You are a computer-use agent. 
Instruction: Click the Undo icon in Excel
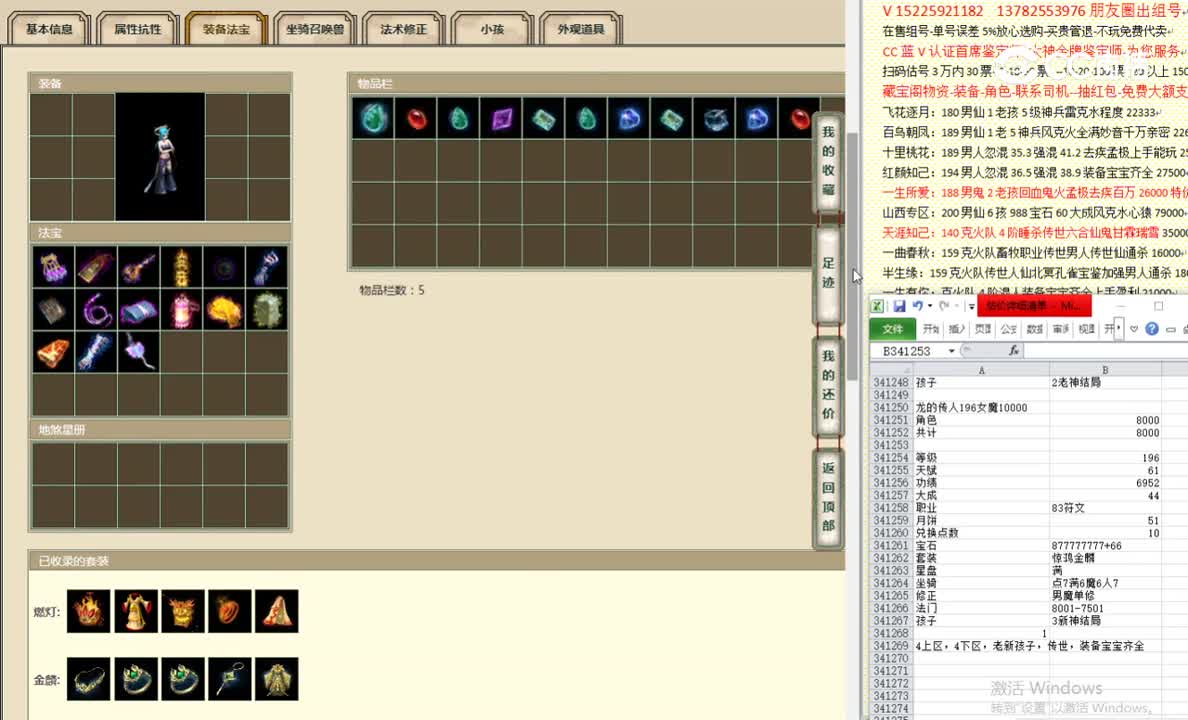click(x=916, y=306)
